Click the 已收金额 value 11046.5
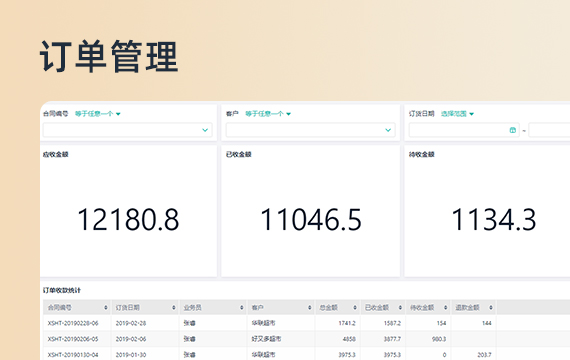Image resolution: width=570 pixels, height=360 pixels. pos(311,220)
